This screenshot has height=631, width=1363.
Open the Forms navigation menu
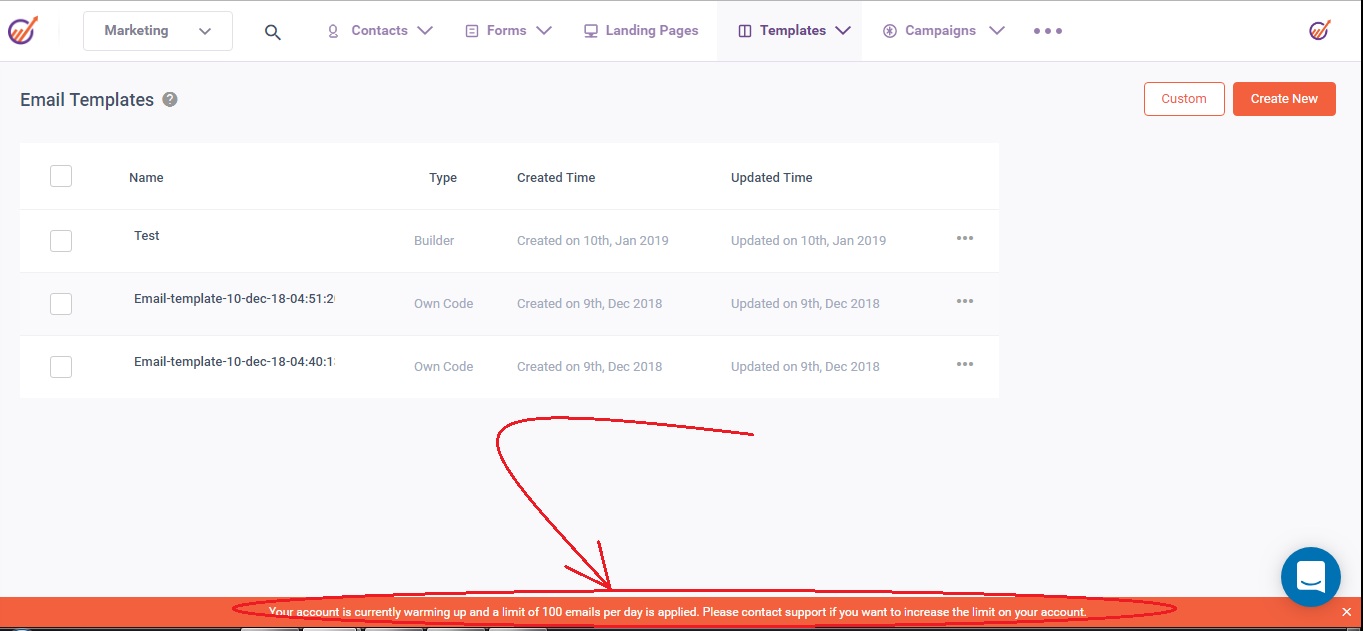[508, 31]
